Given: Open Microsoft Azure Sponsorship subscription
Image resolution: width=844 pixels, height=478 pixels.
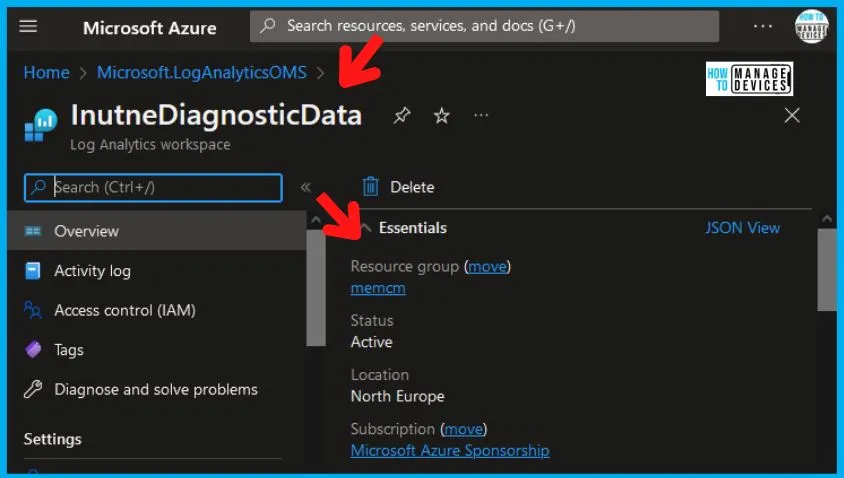Looking at the screenshot, I should (450, 451).
